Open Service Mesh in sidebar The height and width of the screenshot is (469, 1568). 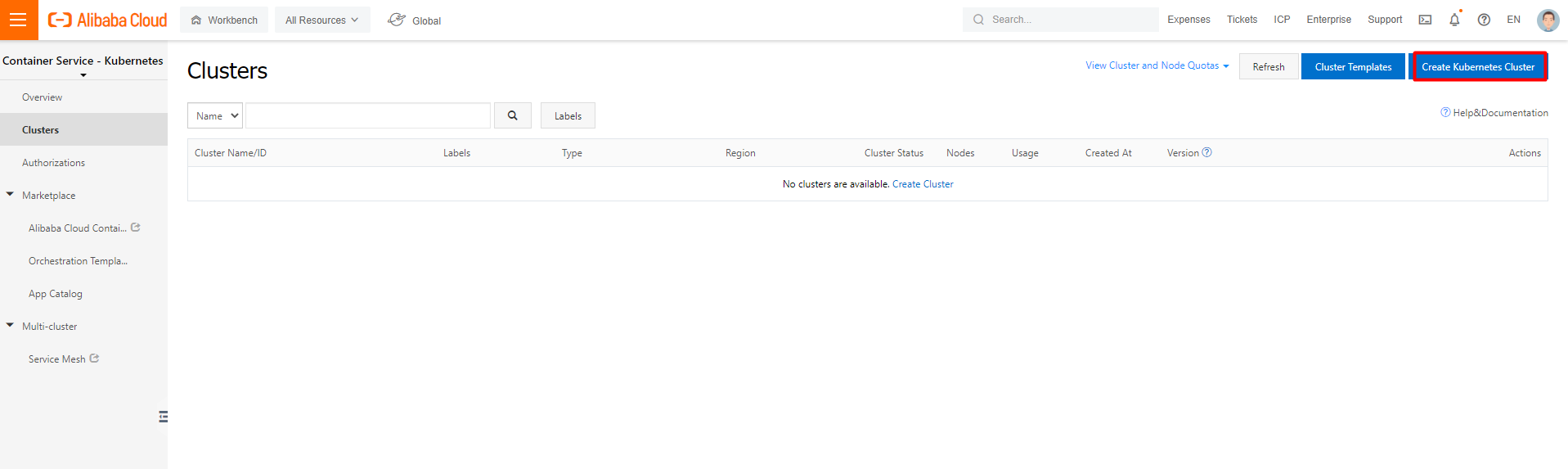coord(57,359)
